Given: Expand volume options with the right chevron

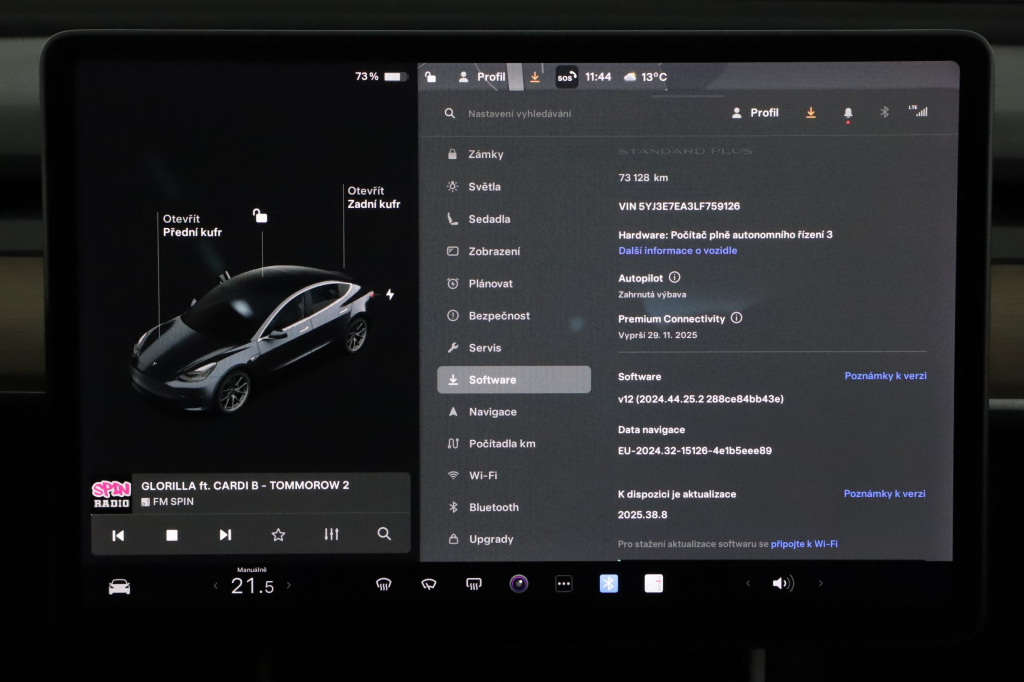Looking at the screenshot, I should [x=819, y=583].
